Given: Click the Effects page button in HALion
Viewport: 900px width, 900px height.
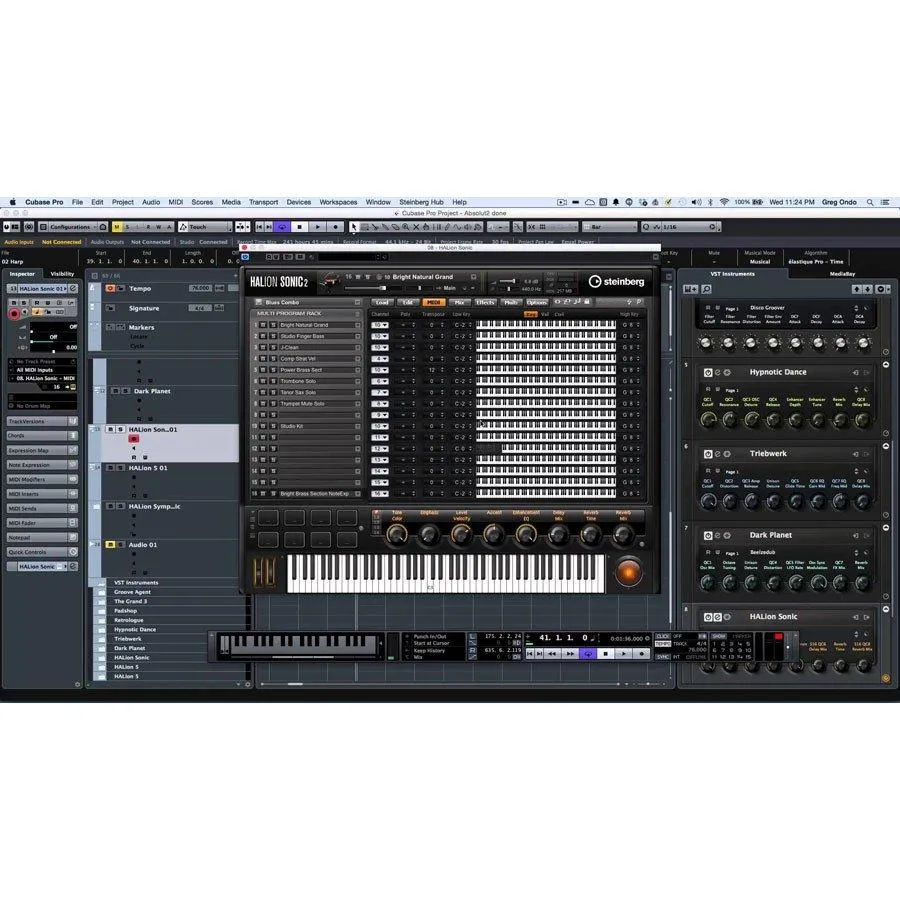Looking at the screenshot, I should pyautogui.click(x=485, y=302).
